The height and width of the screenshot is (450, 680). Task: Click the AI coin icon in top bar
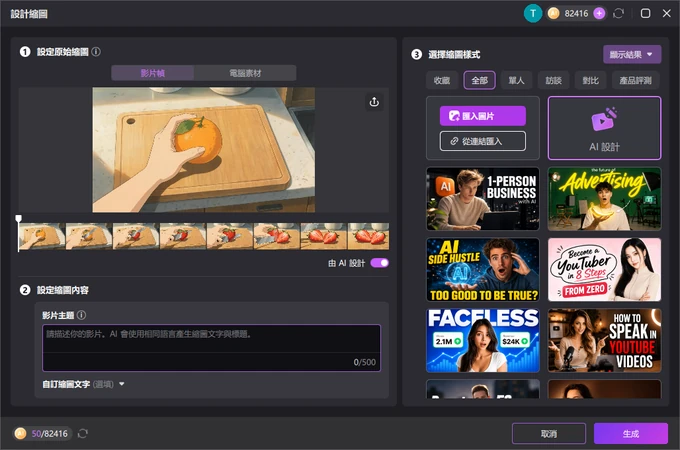tap(553, 13)
